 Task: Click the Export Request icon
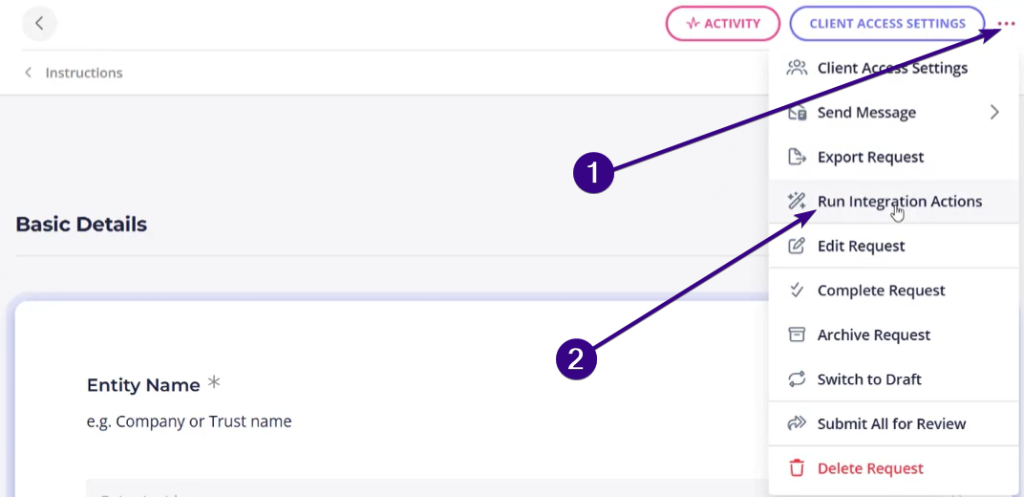pos(797,157)
